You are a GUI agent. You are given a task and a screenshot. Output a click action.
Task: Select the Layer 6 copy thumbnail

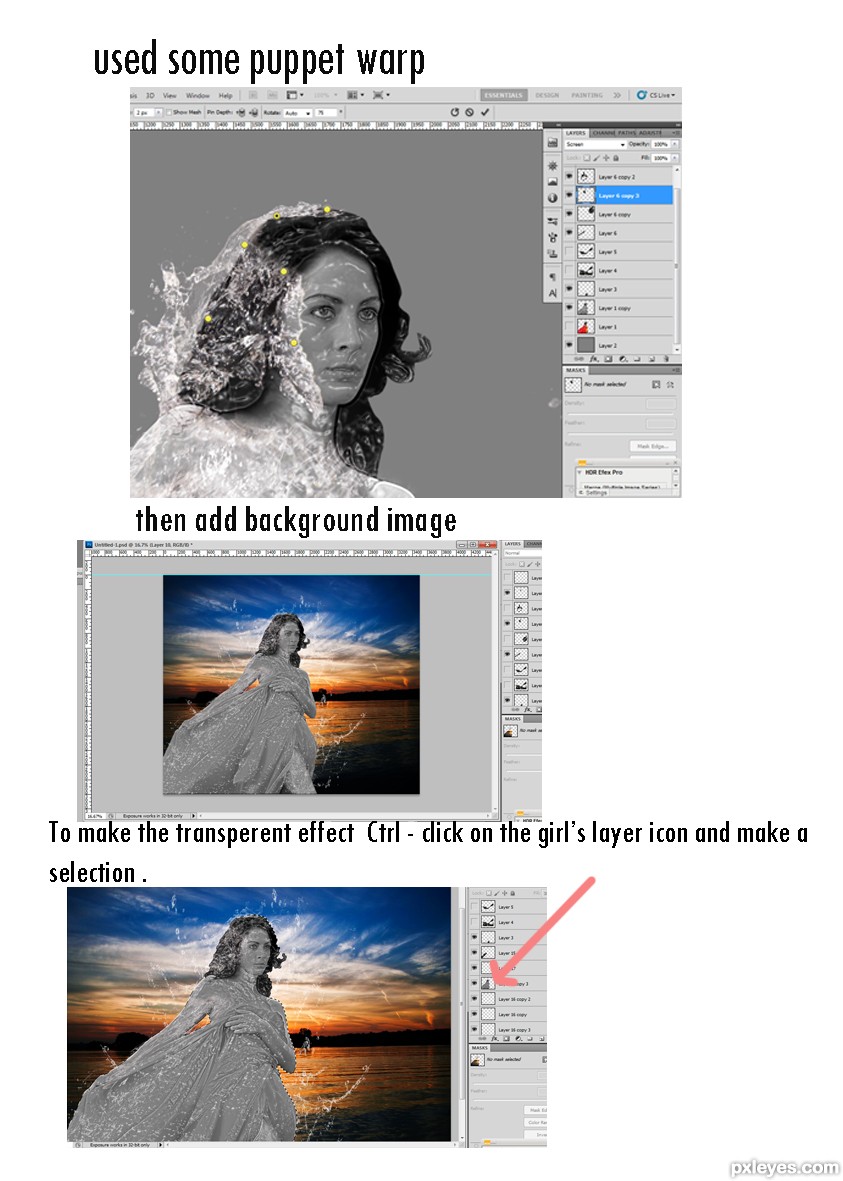pyautogui.click(x=586, y=215)
